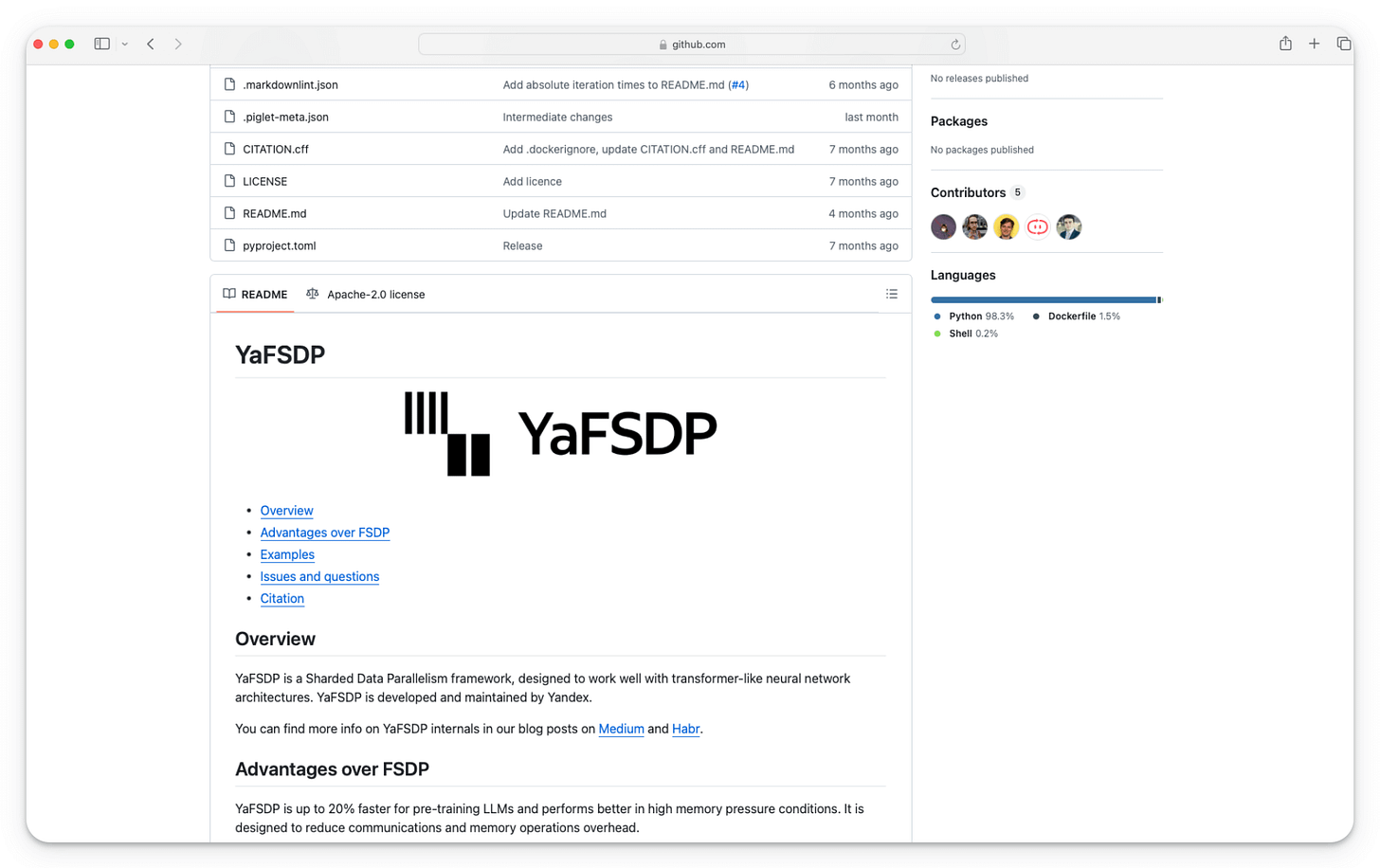Screen dimensions: 1380x868
Task: Click the contributors count badge 5
Action: point(1018,192)
